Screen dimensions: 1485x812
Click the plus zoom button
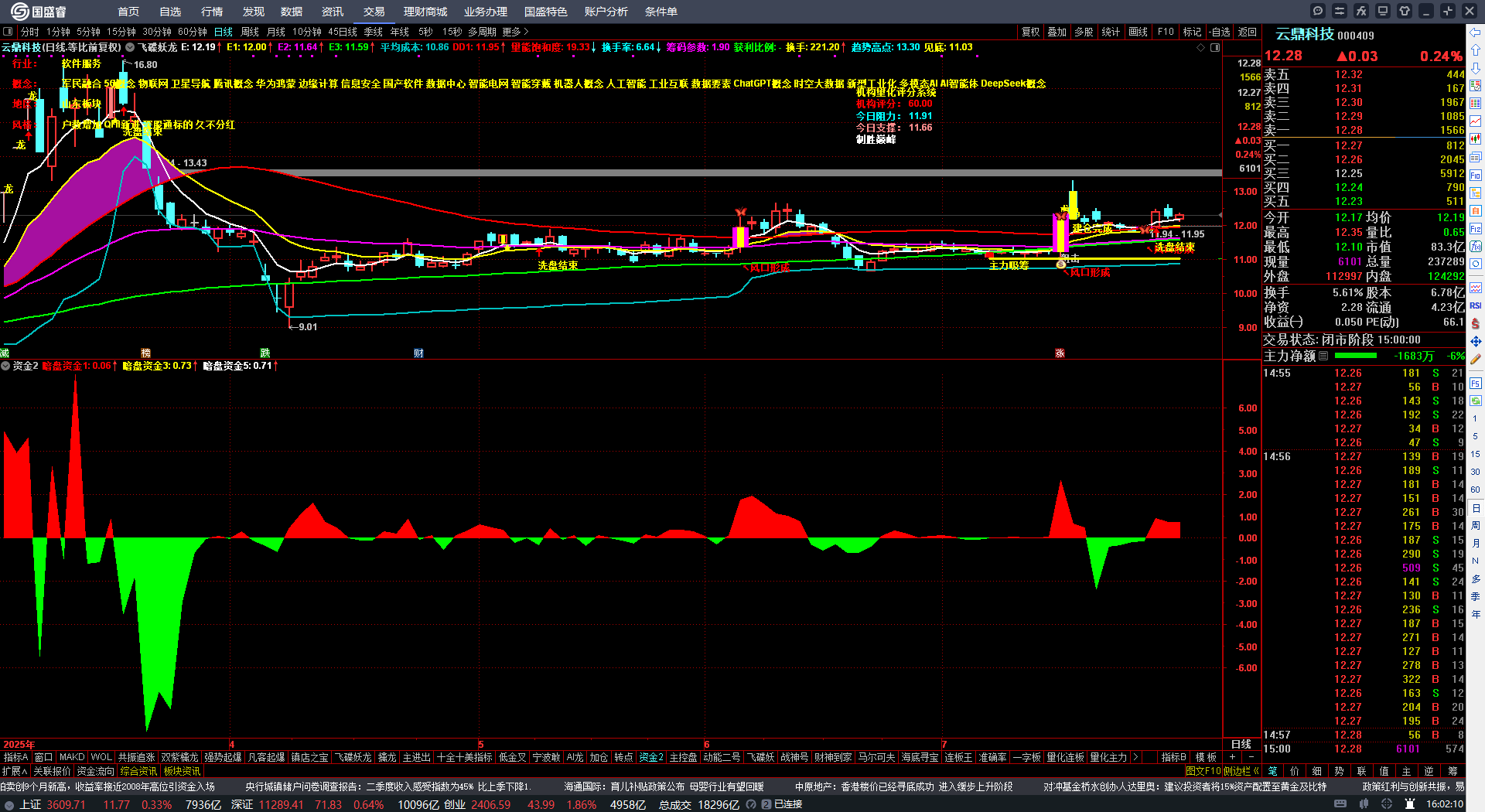click(1233, 757)
